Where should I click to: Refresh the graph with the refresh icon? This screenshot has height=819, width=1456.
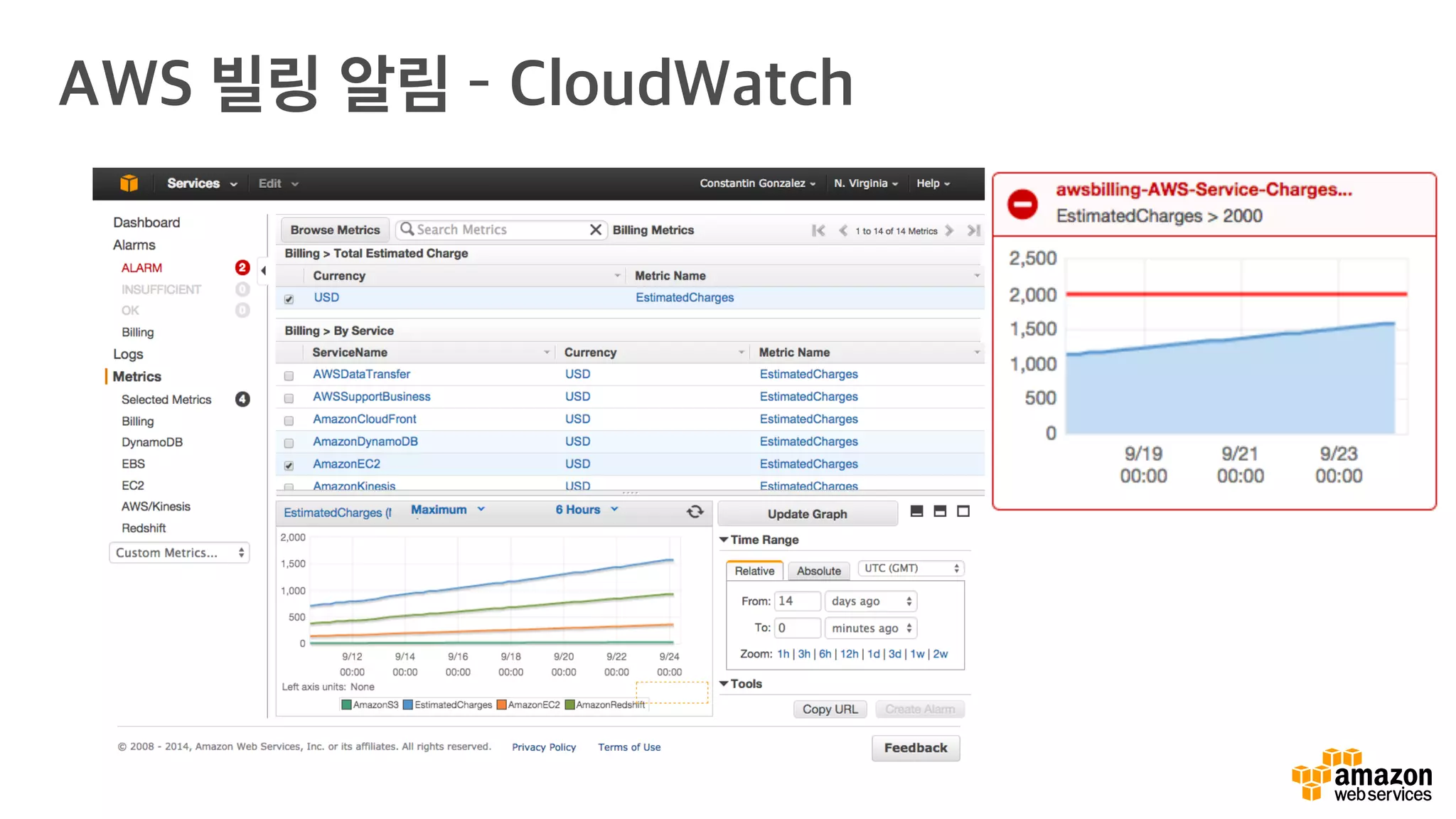tap(695, 512)
